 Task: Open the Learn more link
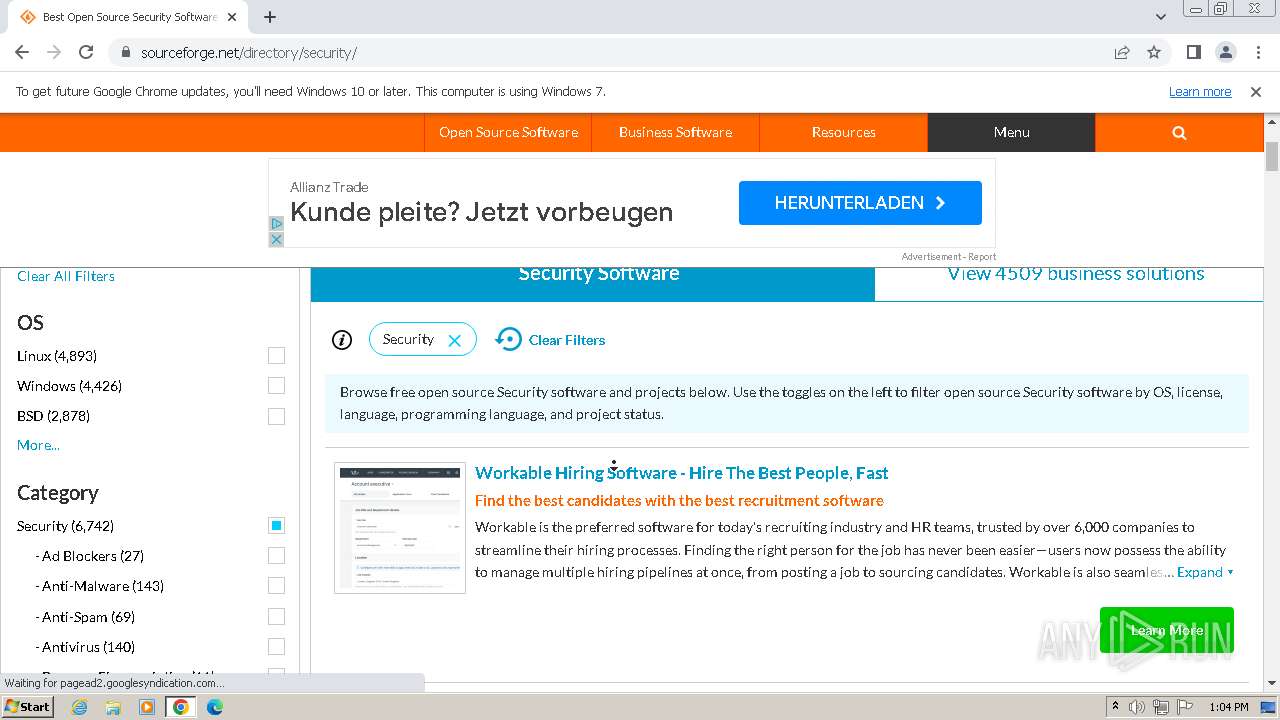(1200, 91)
